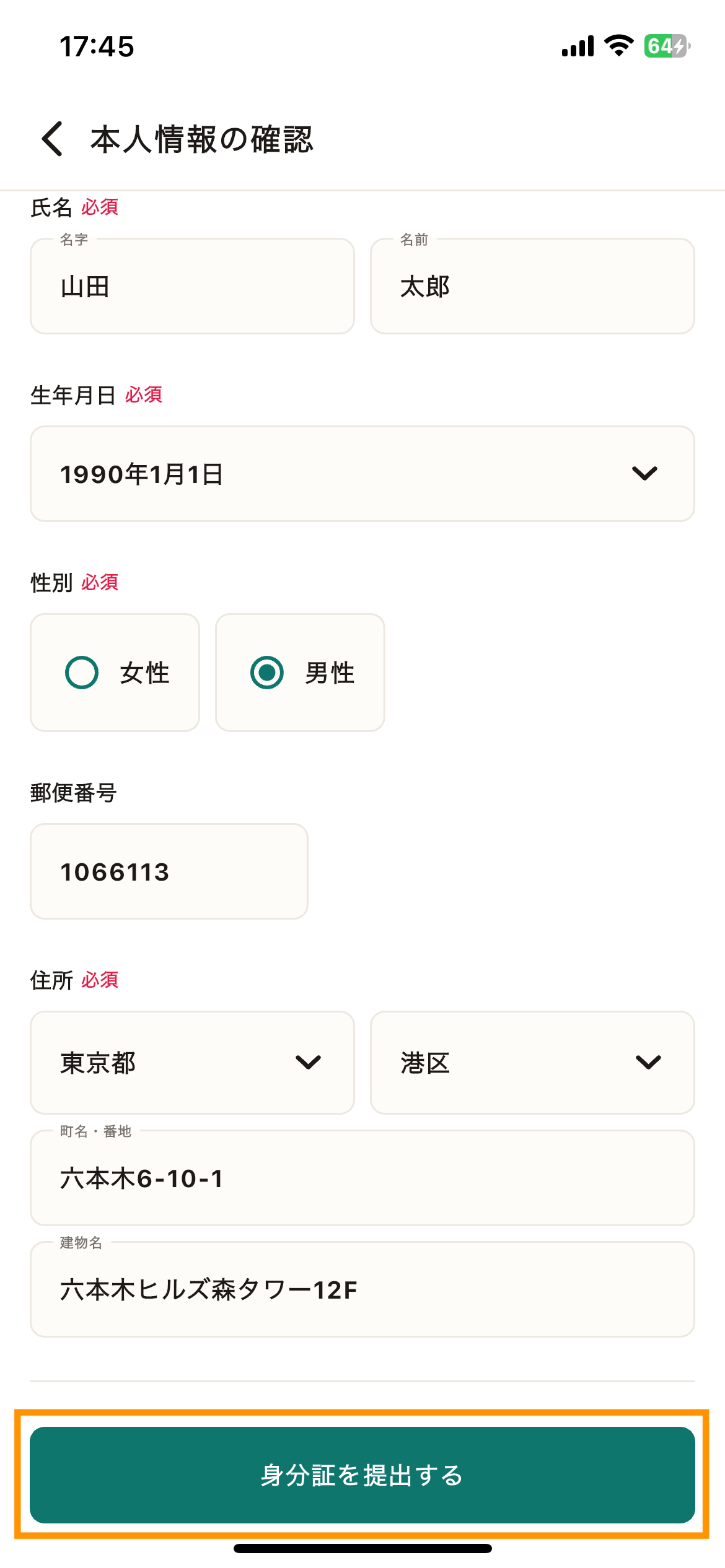Open the 生年月日 date dropdown
This screenshot has width=725, height=1568.
(362, 474)
